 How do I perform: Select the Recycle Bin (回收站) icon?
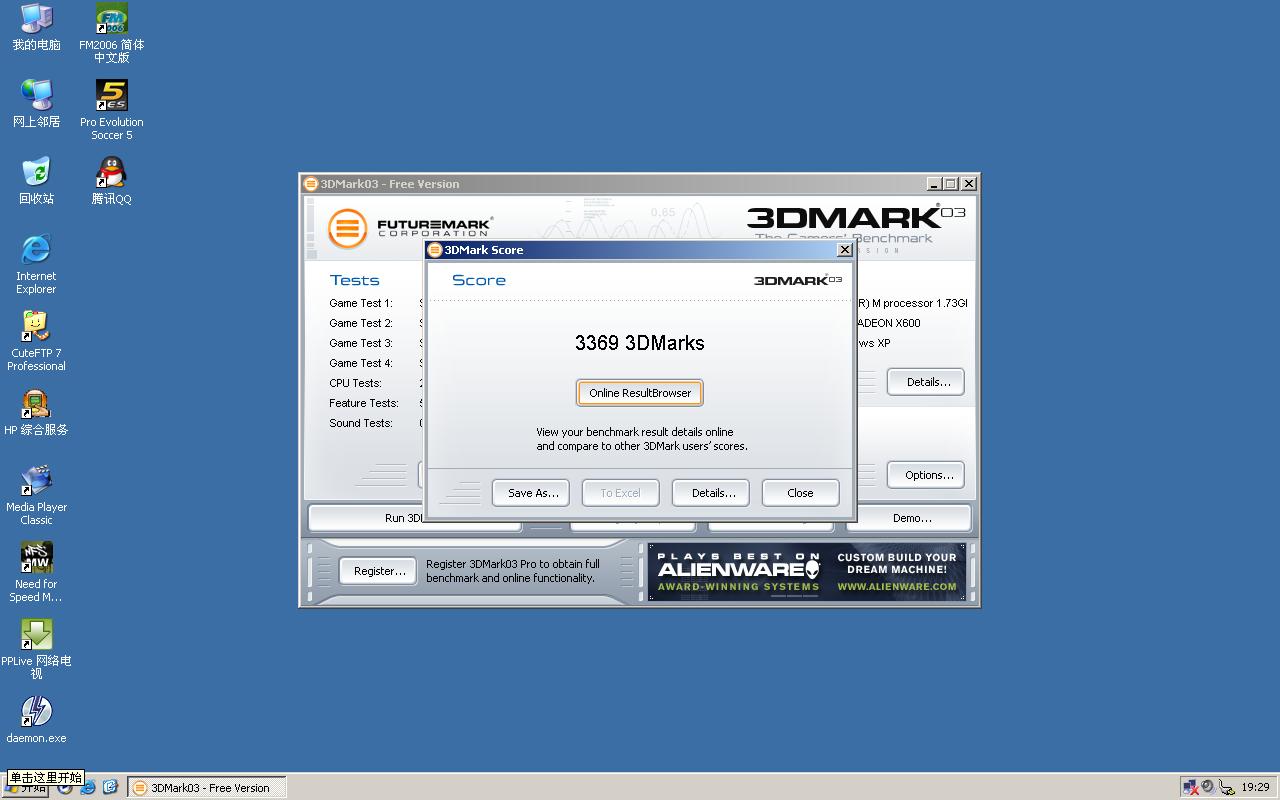coord(36,173)
